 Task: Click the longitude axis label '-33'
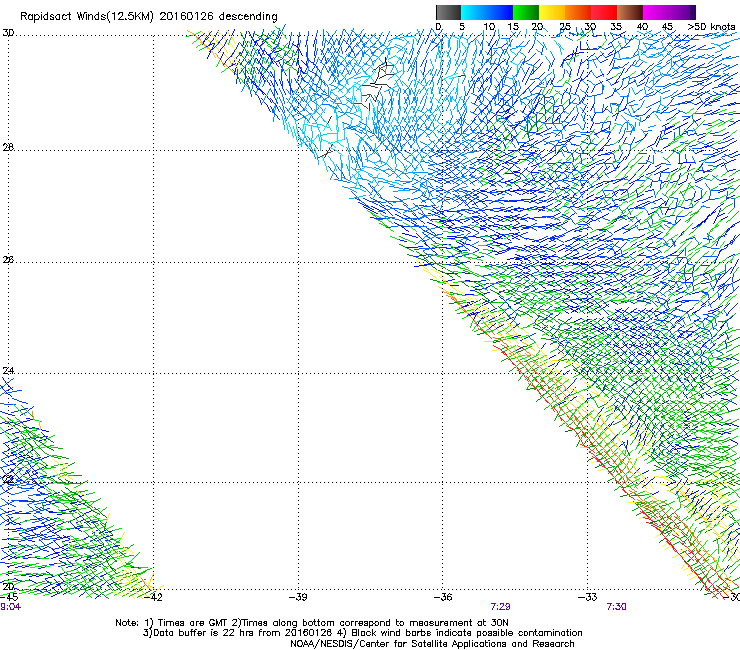pyautogui.click(x=587, y=597)
